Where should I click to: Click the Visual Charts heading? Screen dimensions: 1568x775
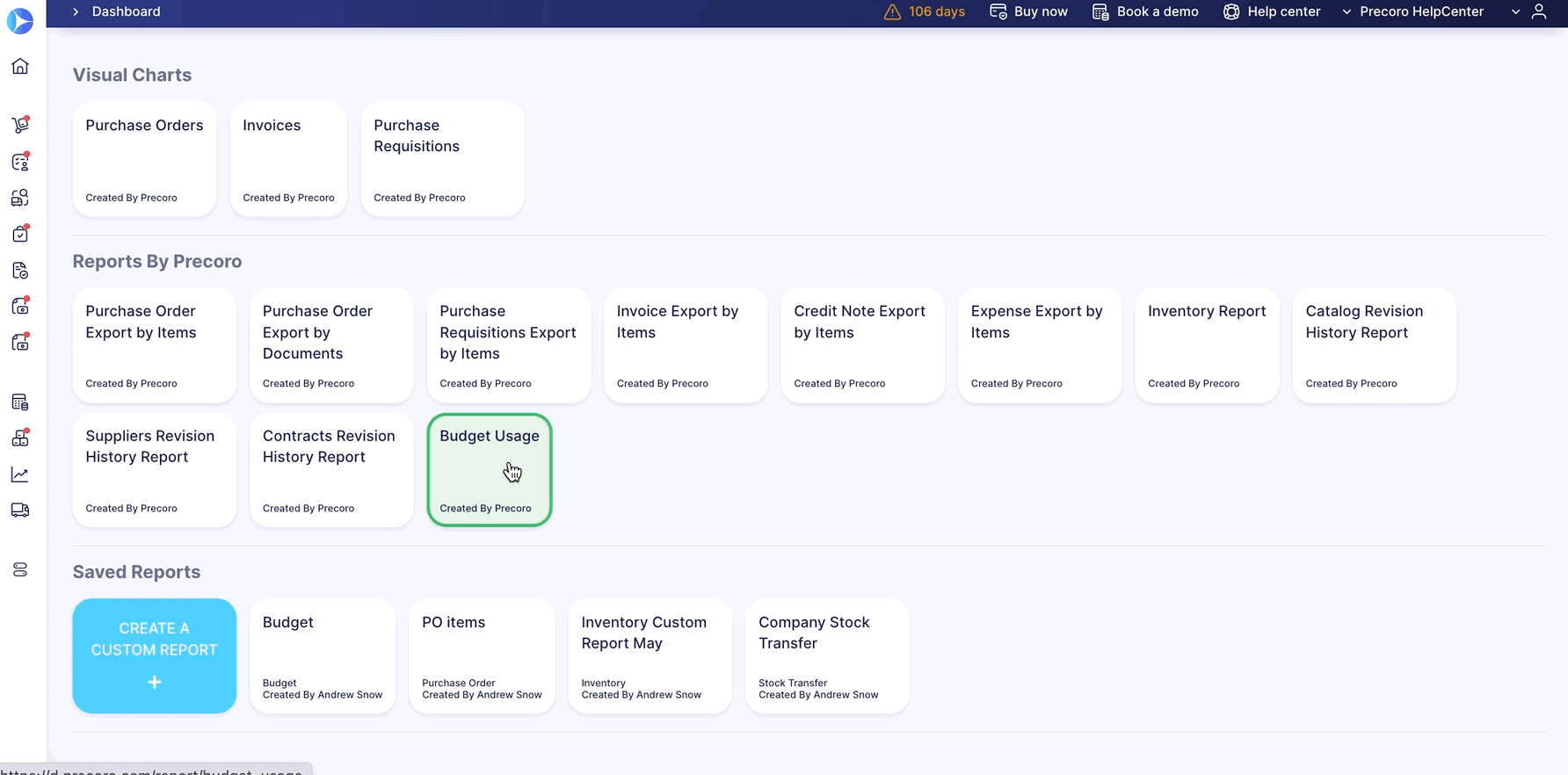click(x=132, y=75)
